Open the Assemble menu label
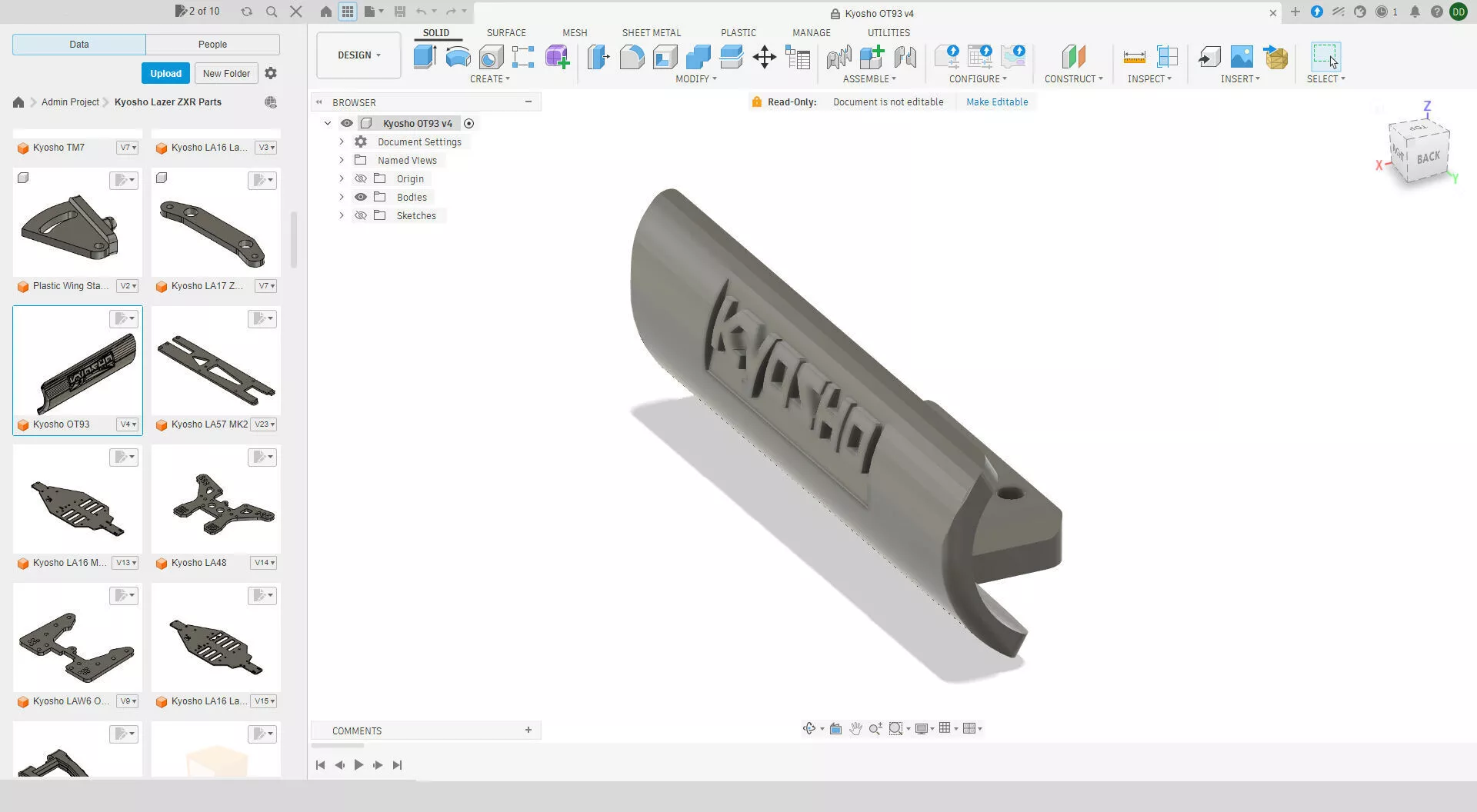This screenshot has width=1477, height=812. [x=869, y=78]
